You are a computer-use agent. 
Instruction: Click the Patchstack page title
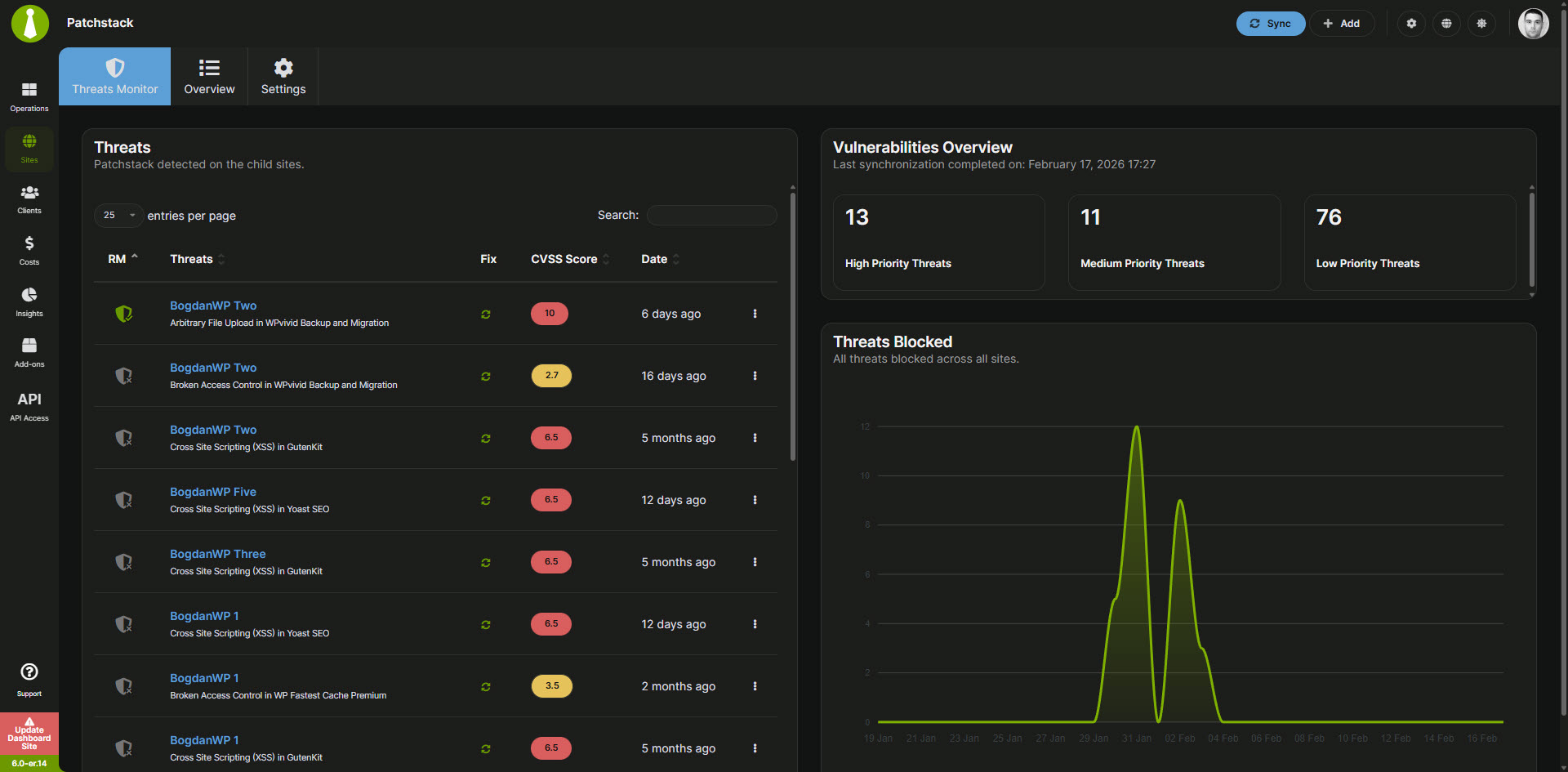coord(100,23)
